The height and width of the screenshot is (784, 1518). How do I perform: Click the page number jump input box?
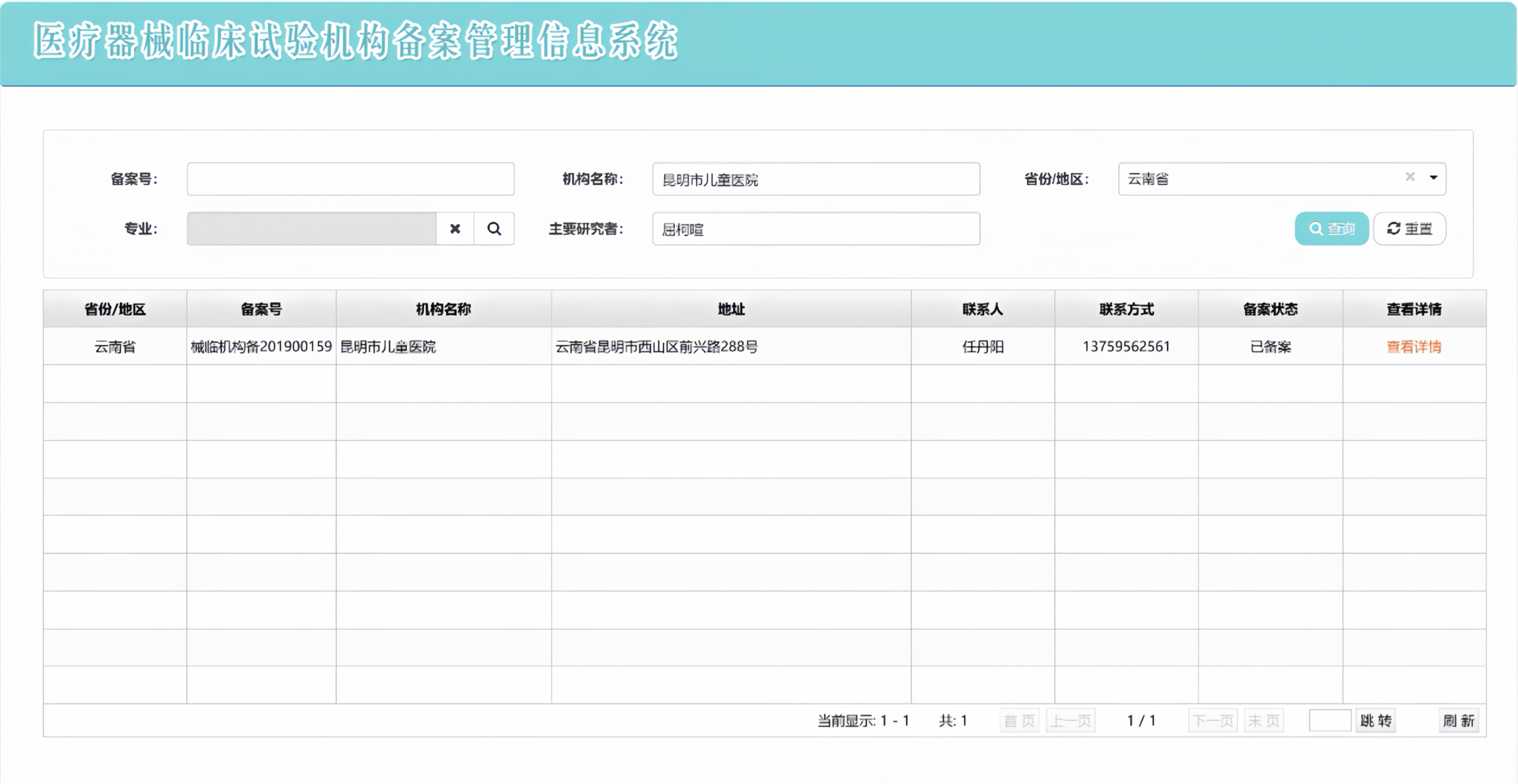click(1329, 721)
